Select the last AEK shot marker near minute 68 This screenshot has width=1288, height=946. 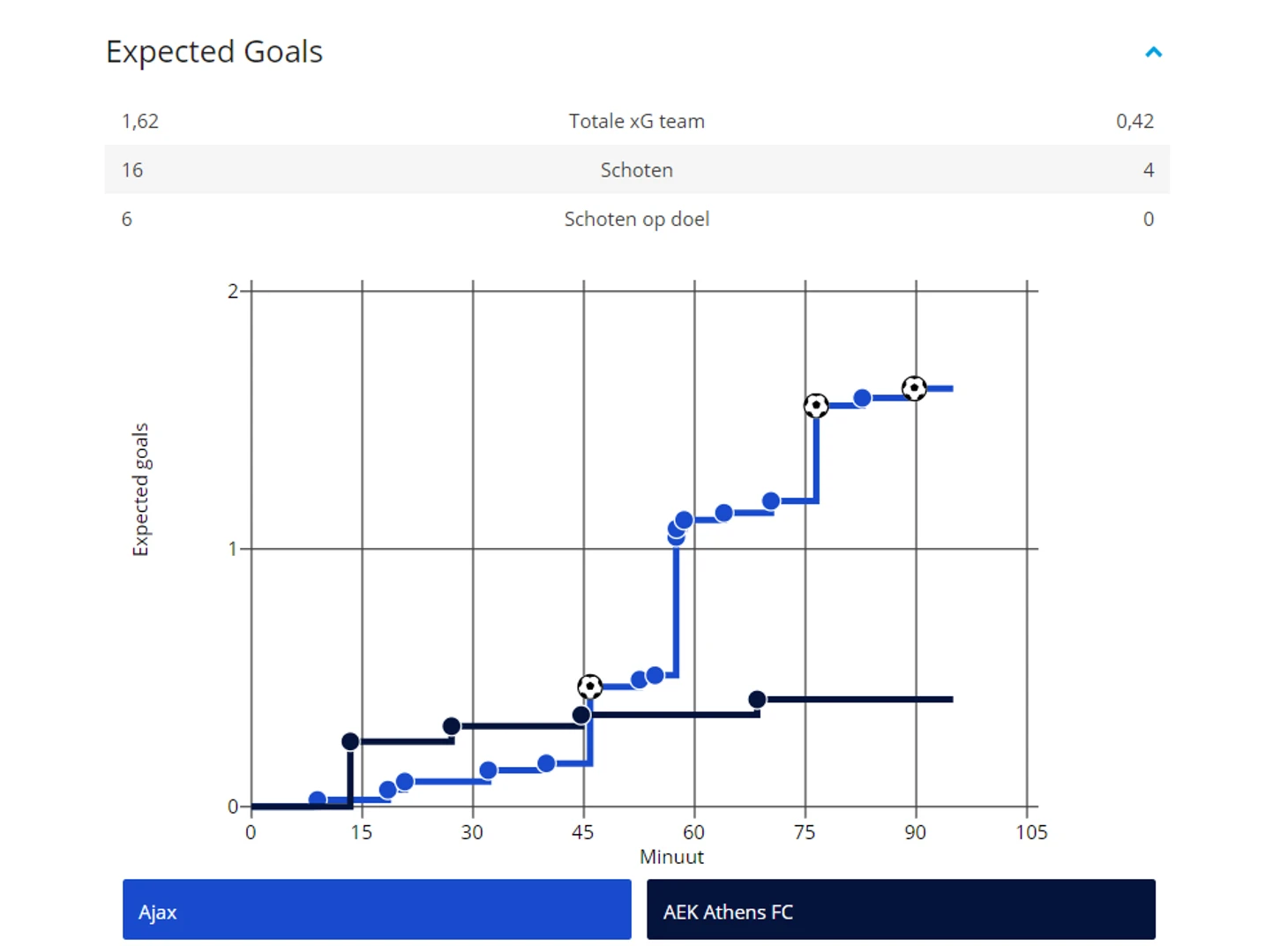(757, 700)
